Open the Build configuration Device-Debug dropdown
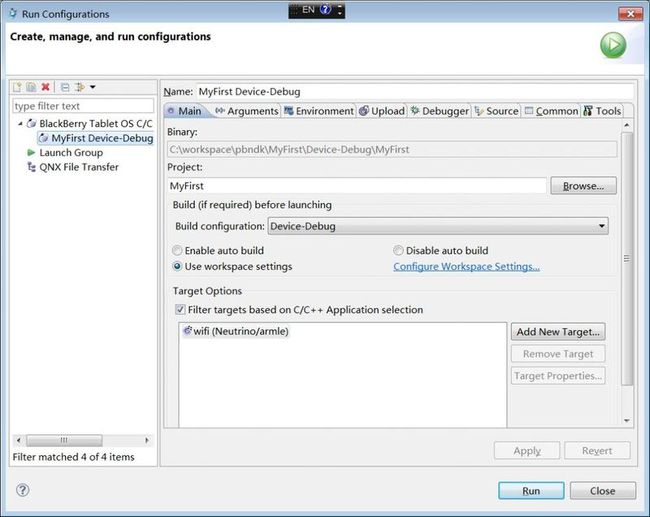Screen dimensions: 650x517 [438, 226]
